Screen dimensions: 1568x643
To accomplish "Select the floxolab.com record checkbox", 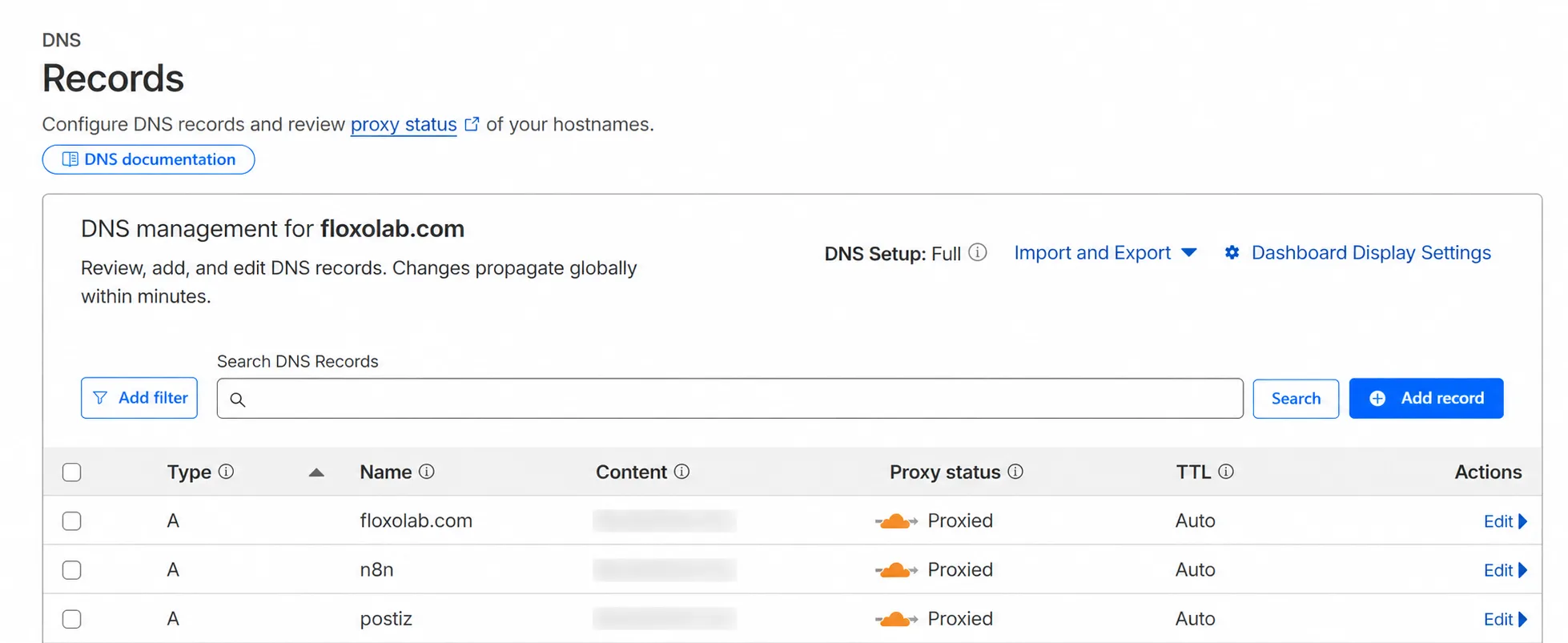I will pyautogui.click(x=72, y=521).
